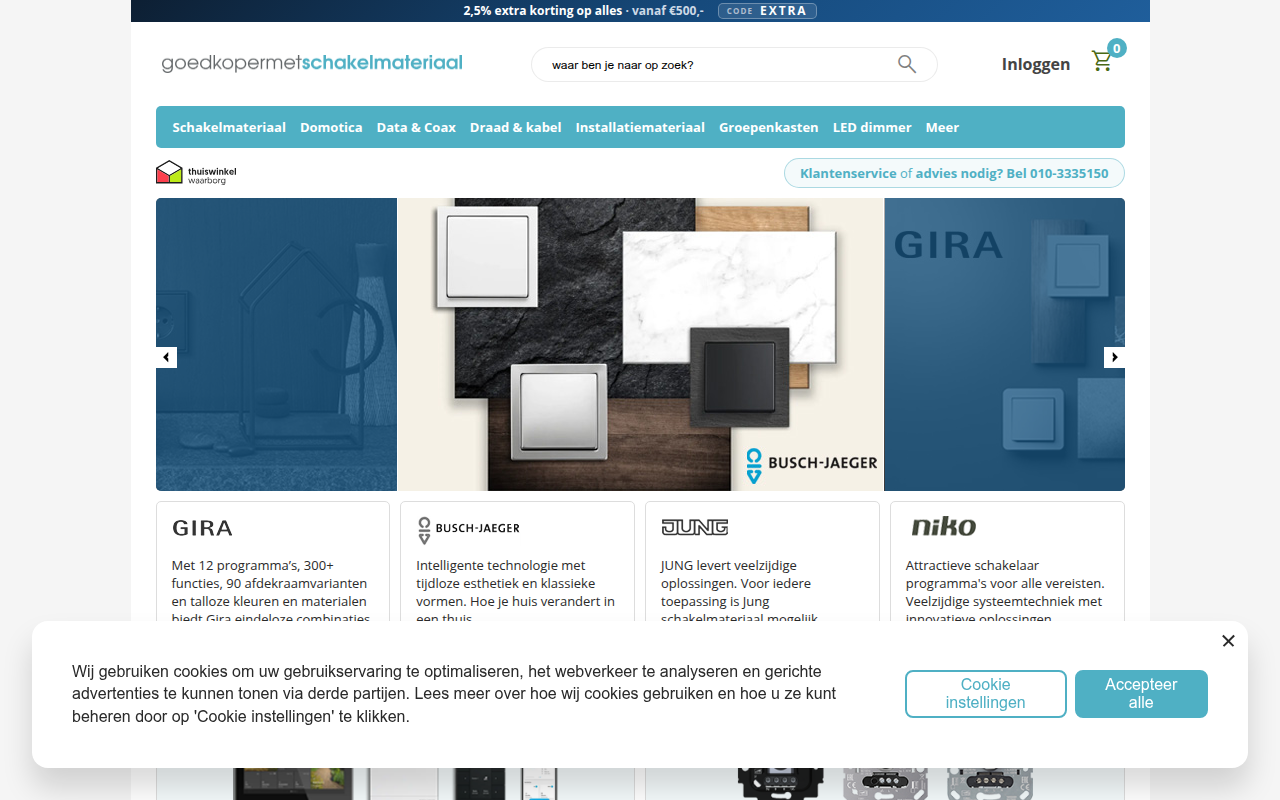Click the Busch-Jaeger banner image
Screen dimensions: 1280x800
641,344
